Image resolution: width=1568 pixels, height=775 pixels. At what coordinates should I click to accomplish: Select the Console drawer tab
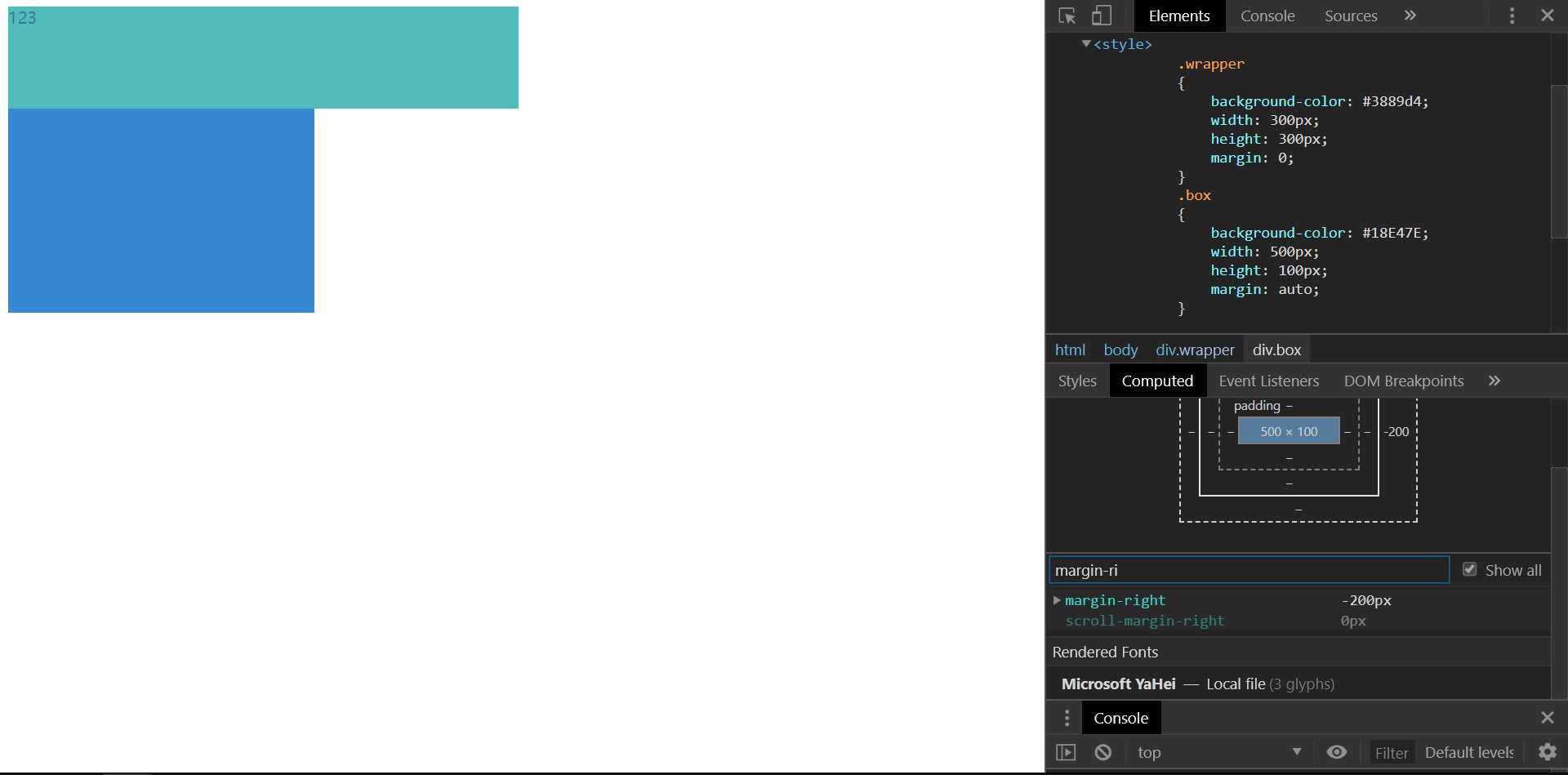1120,718
